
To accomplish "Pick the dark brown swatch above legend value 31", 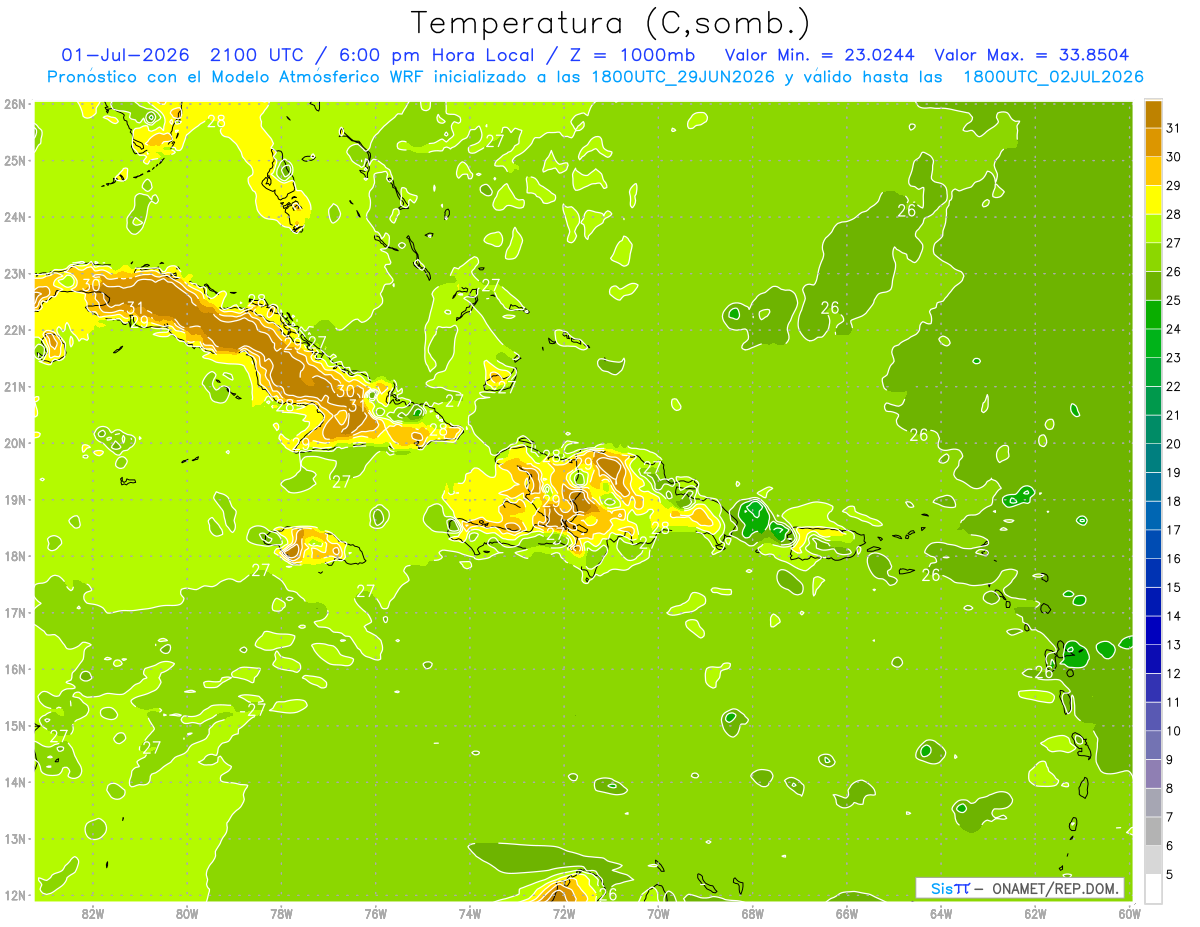I will click(1153, 115).
